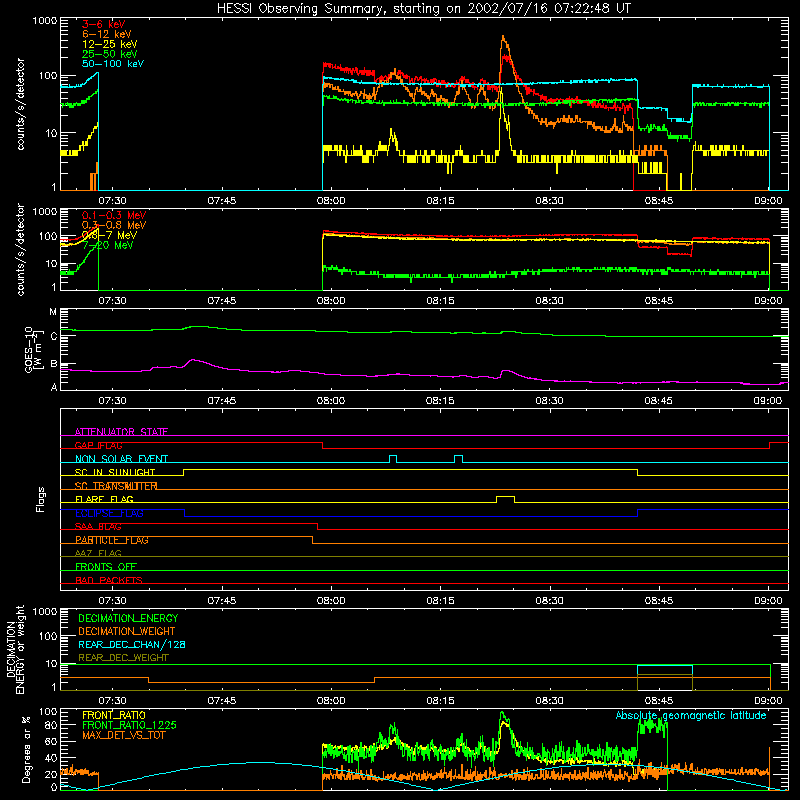Select the 3-6 keV legend label
Screen dimensions: 800x800
point(104,24)
